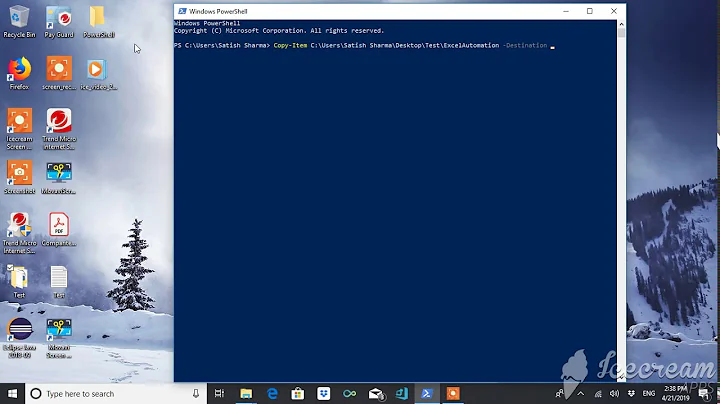The image size is (720, 404).
Task: Click the Task View button on taskbar
Action: pos(219,394)
